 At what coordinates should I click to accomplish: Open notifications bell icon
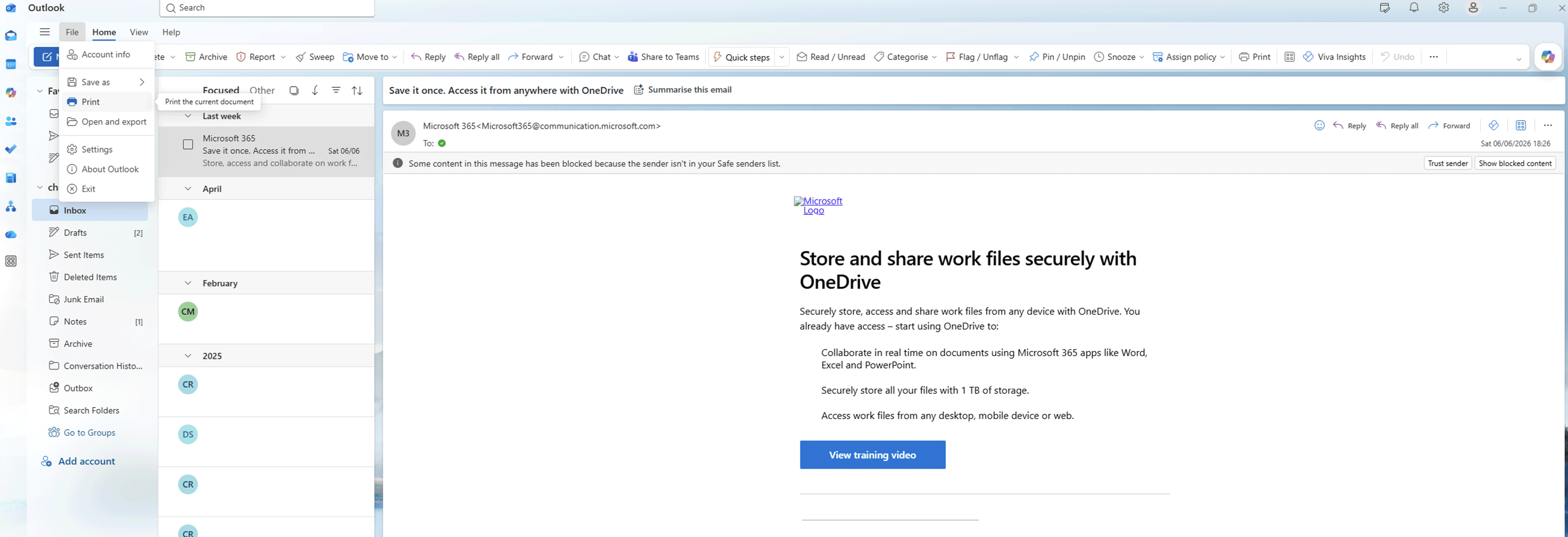click(1414, 8)
